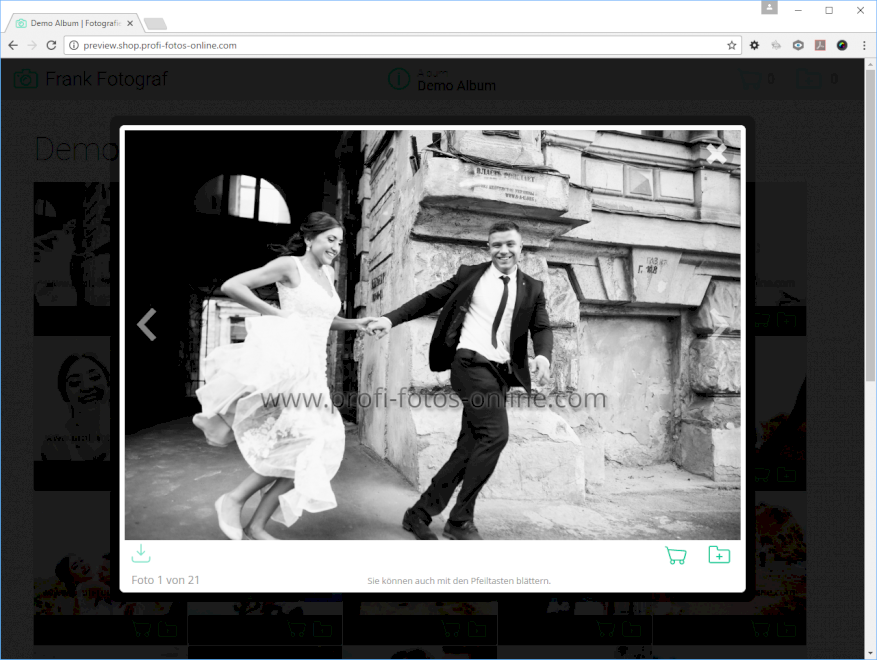Open the colorful circle extension icon
The height and width of the screenshot is (660, 877).
click(842, 45)
